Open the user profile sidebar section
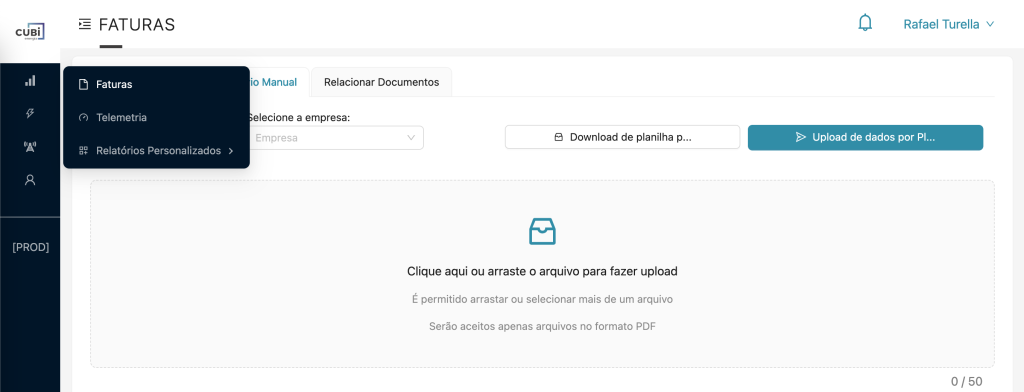This screenshot has height=392, width=1024. click(x=30, y=180)
